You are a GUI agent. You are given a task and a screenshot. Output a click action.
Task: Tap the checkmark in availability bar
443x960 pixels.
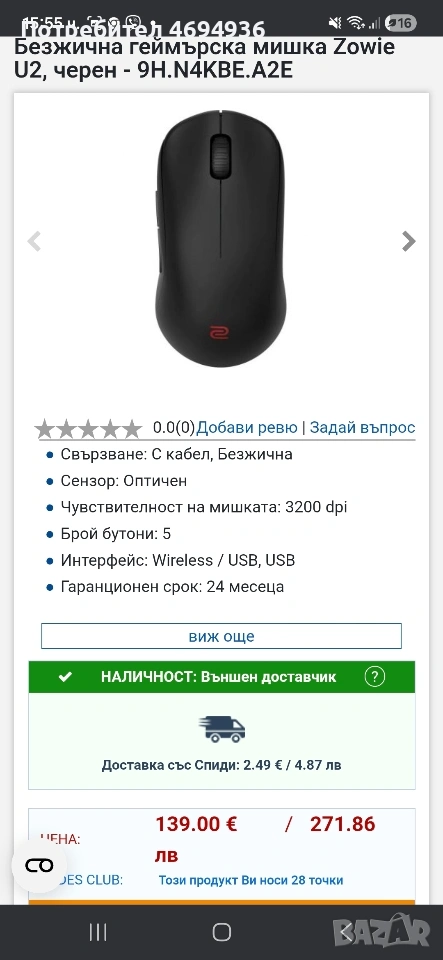pyautogui.click(x=64, y=677)
